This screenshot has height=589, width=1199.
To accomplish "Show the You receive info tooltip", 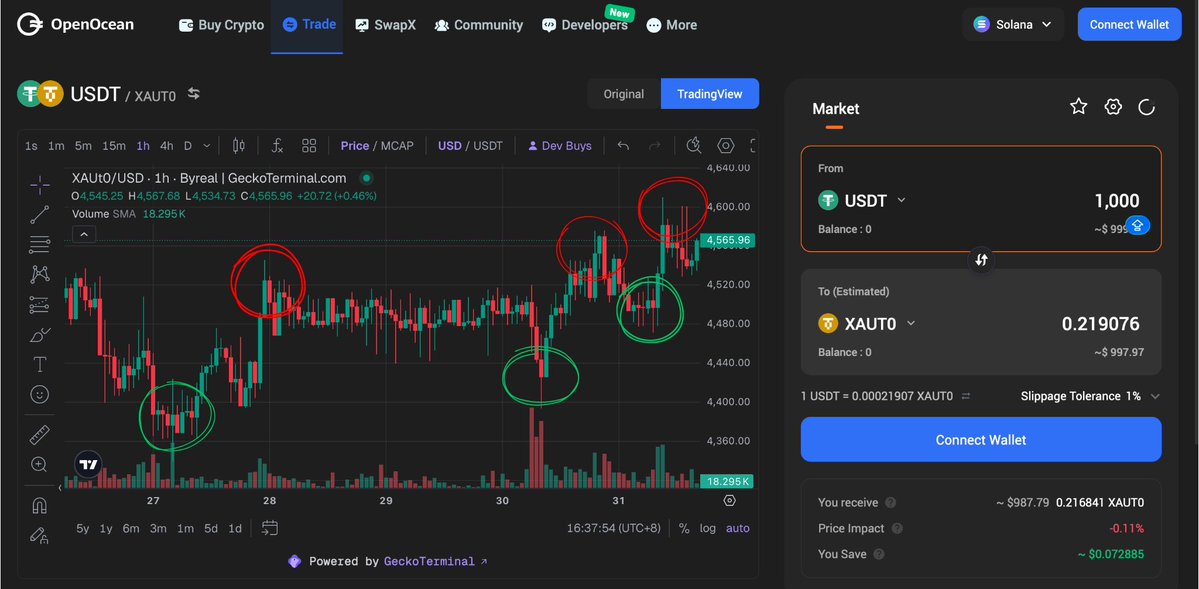I will (890, 503).
